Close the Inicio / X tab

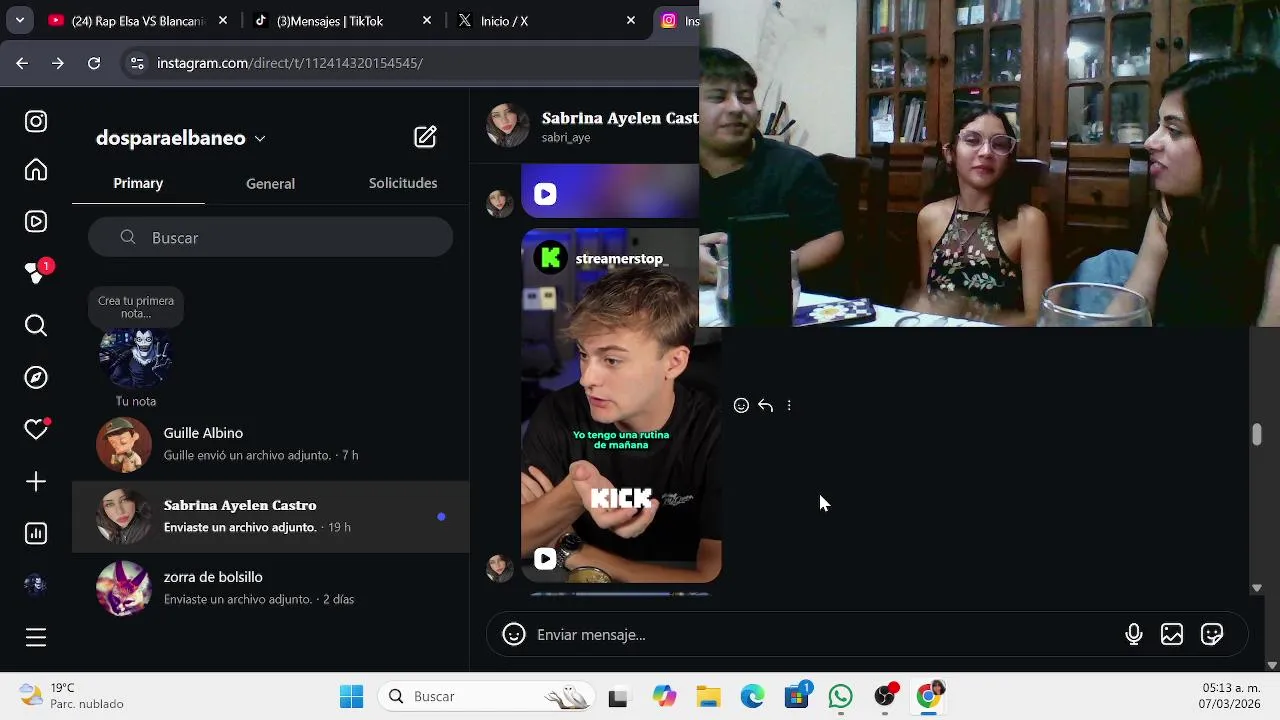(631, 21)
